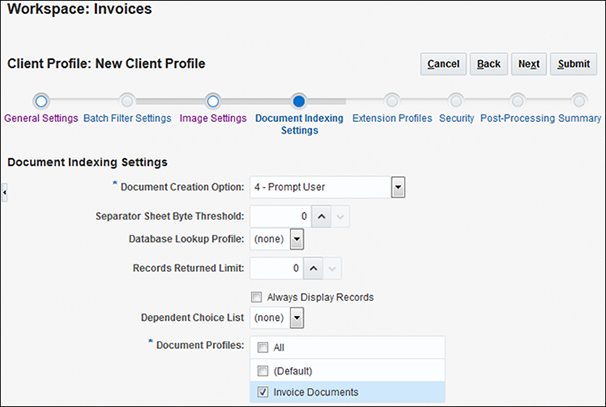Click the Separator Sheet Byte Threshold field
The height and width of the screenshot is (407, 606).
pos(278,215)
